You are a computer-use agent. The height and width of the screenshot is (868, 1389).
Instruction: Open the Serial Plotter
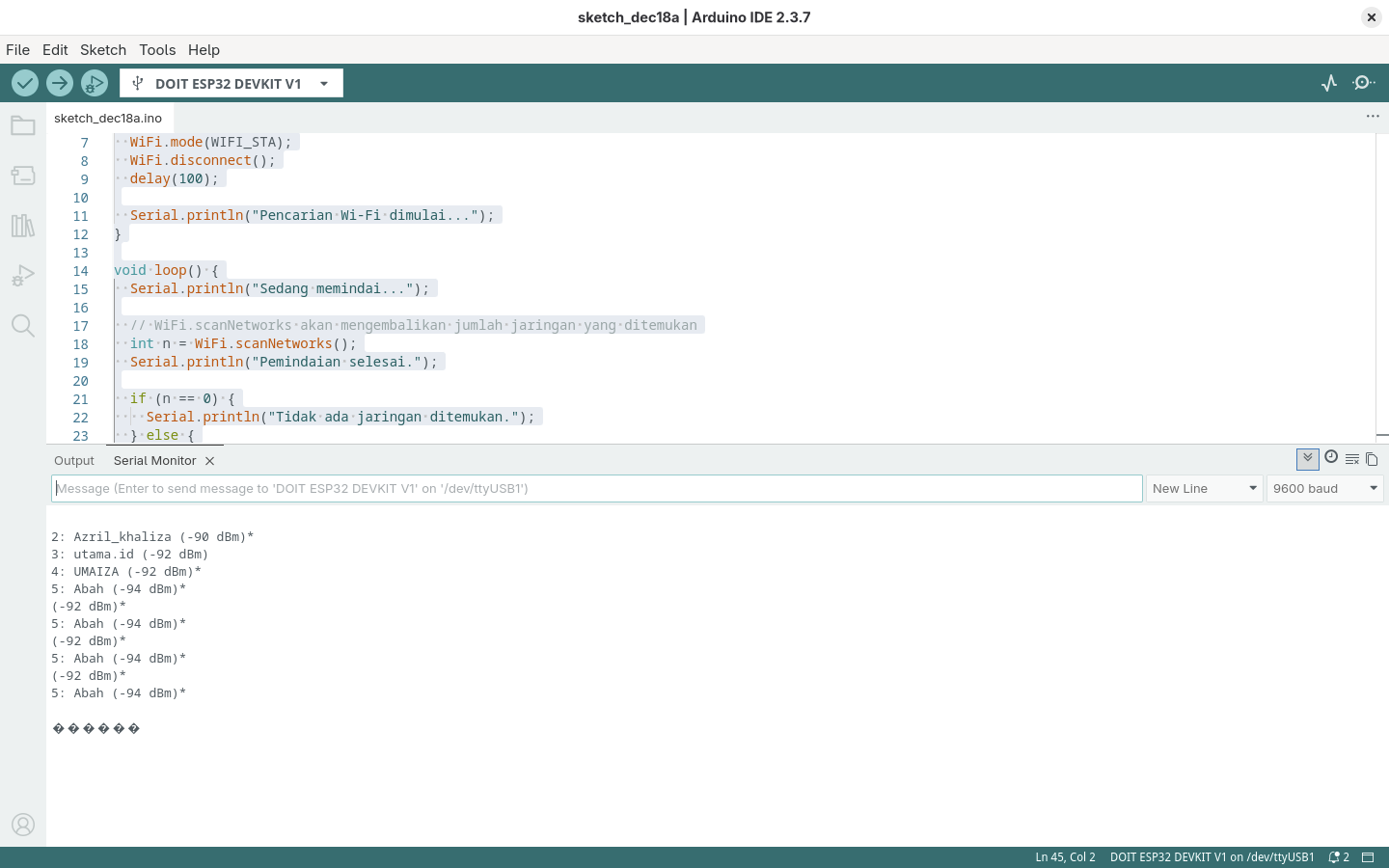(1329, 83)
